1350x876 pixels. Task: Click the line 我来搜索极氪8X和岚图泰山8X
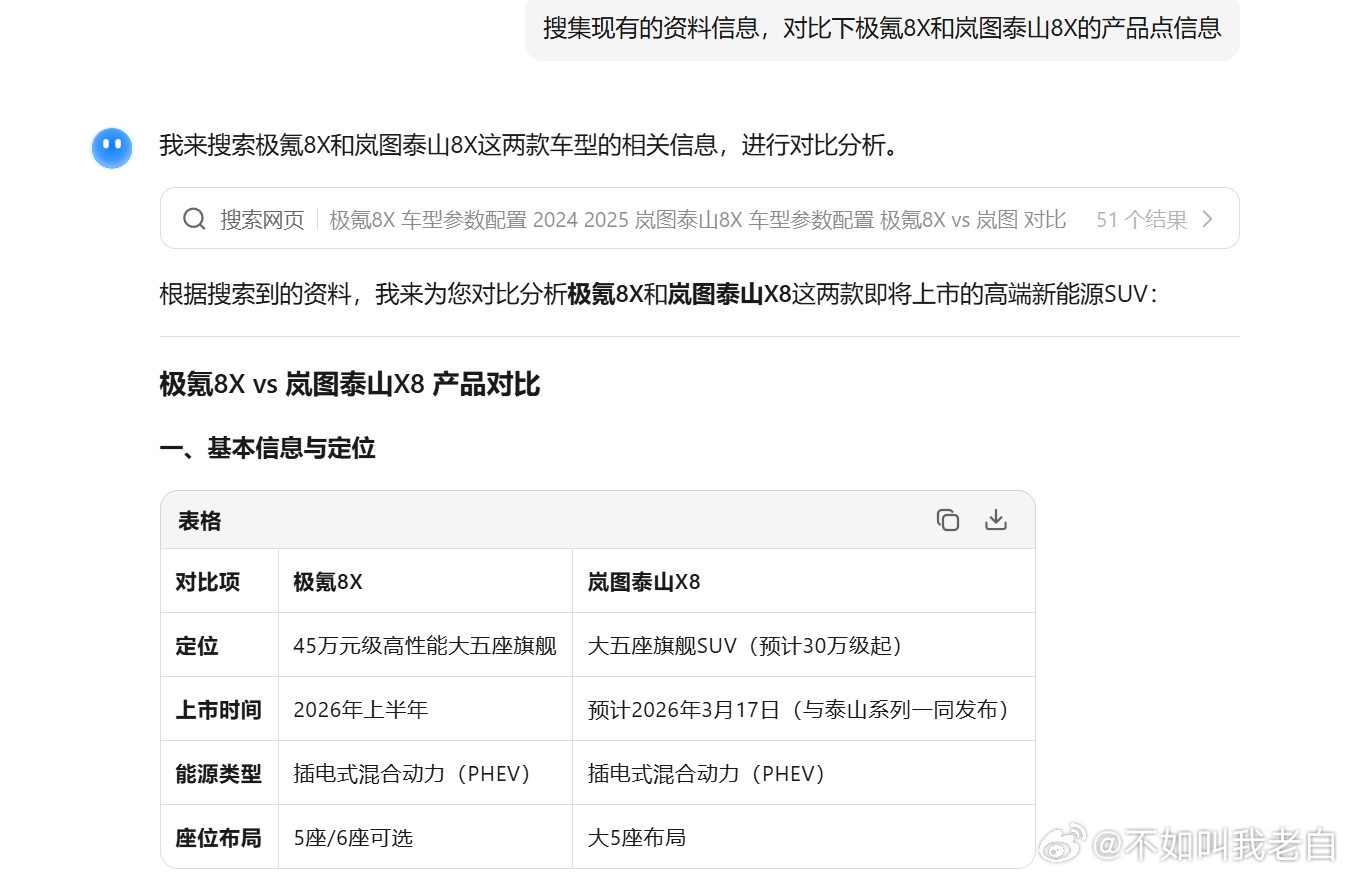(533, 146)
